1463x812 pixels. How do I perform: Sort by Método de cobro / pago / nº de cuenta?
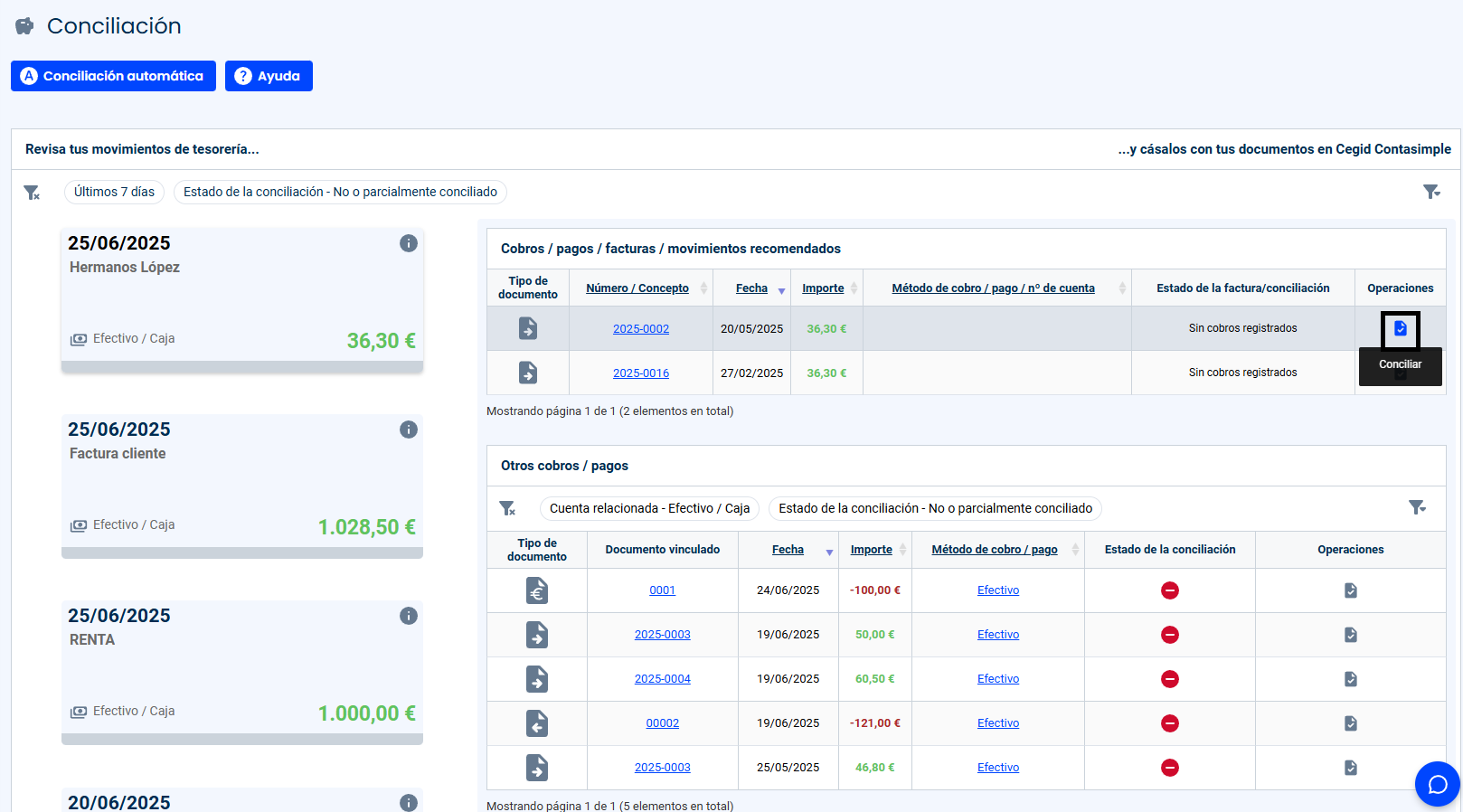993,288
